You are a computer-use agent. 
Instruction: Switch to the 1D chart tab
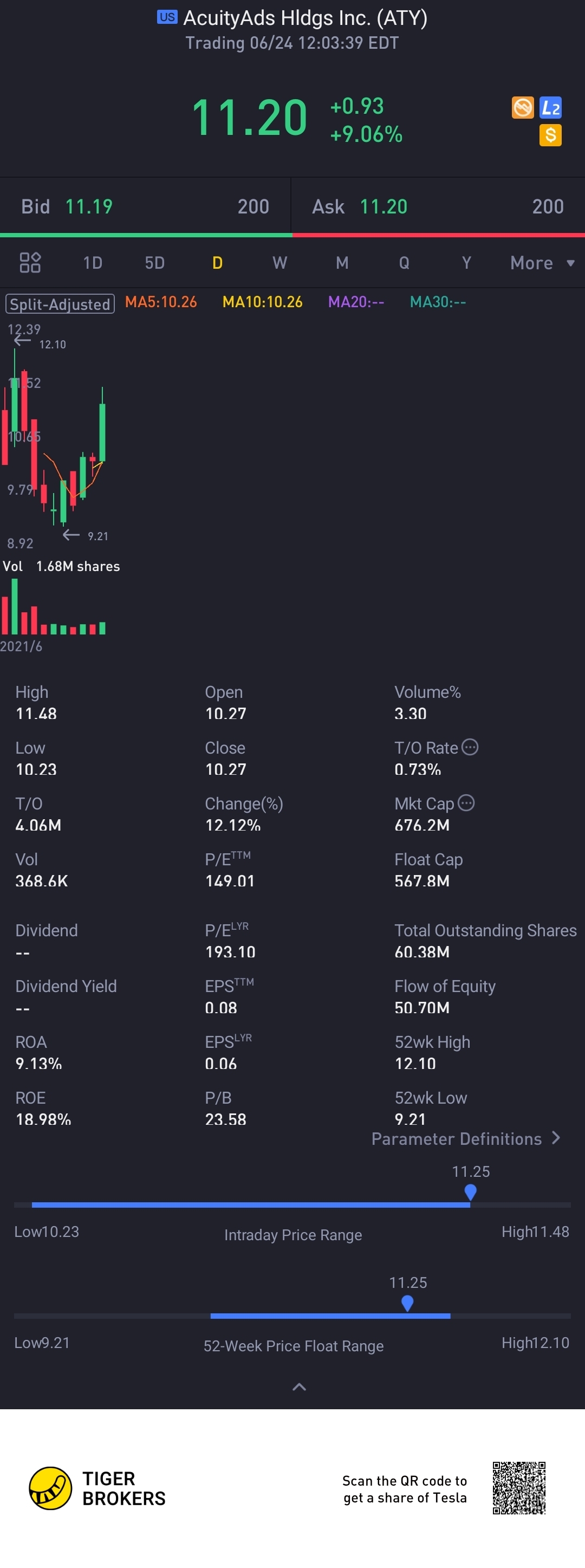(x=93, y=263)
